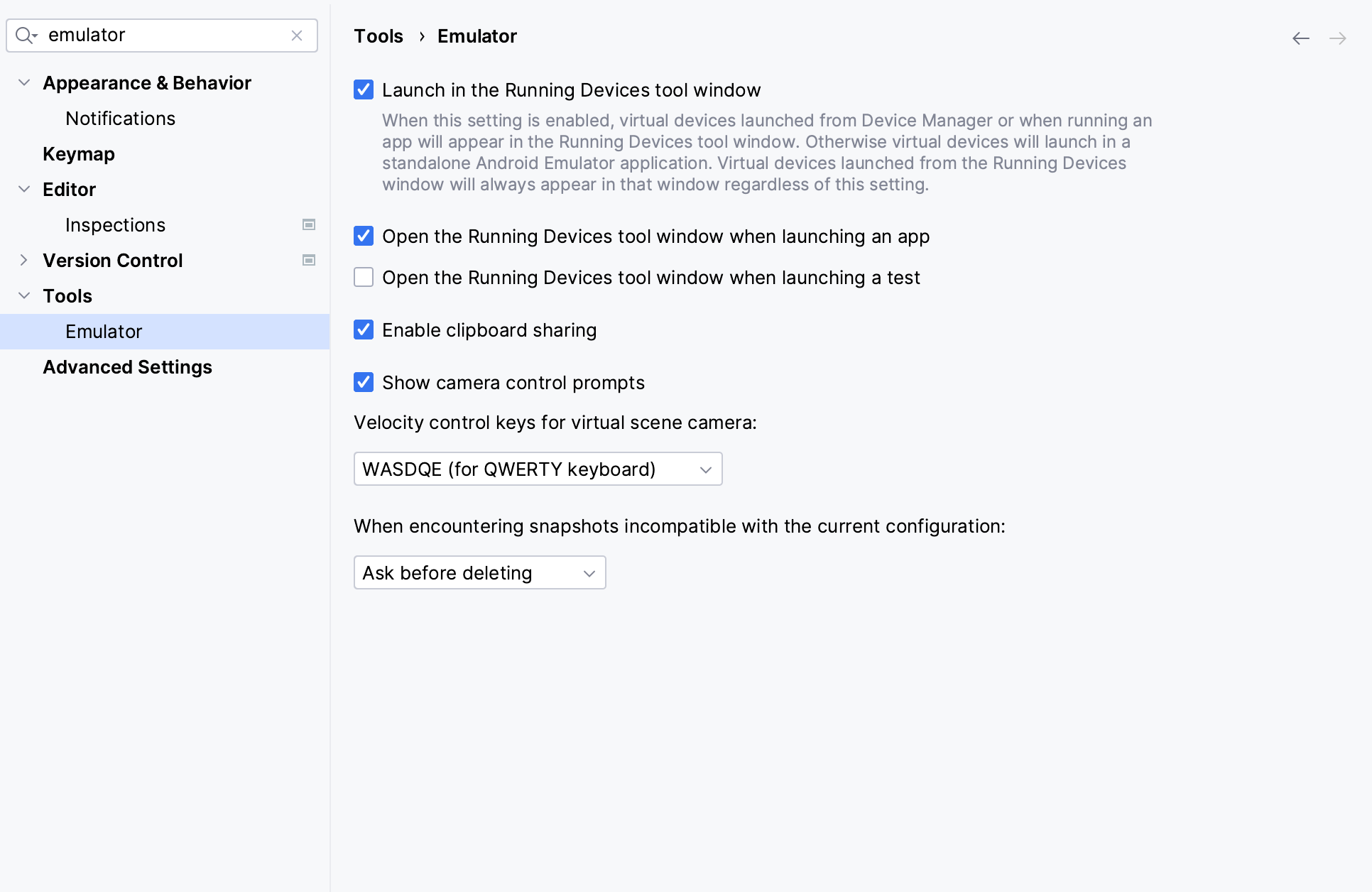Open the WASDQE velocity control keys dropdown
The image size is (1372, 892).
click(538, 469)
